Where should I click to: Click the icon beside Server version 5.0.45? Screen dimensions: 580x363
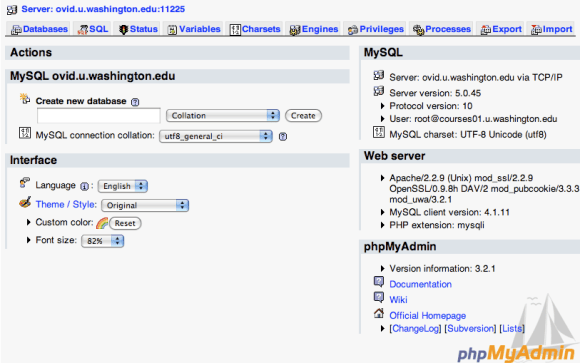[x=379, y=91]
